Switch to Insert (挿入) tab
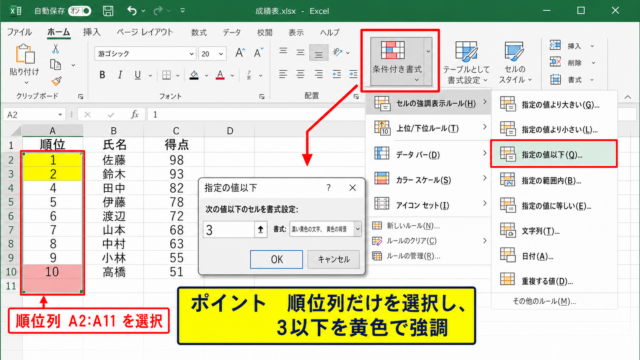 coord(91,32)
